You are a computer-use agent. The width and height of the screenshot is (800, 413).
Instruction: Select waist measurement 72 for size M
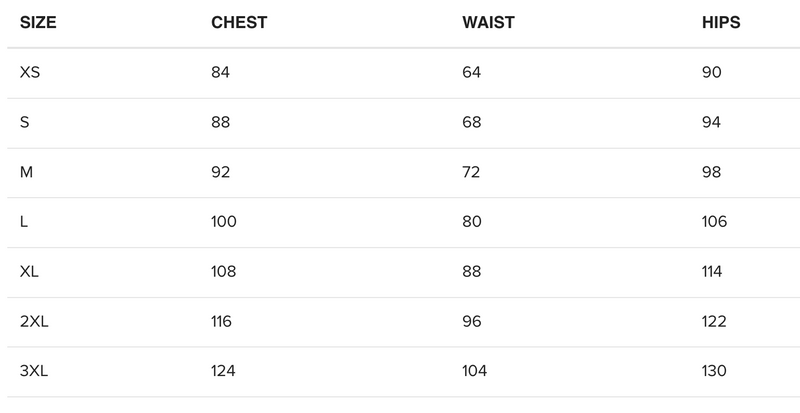point(471,172)
